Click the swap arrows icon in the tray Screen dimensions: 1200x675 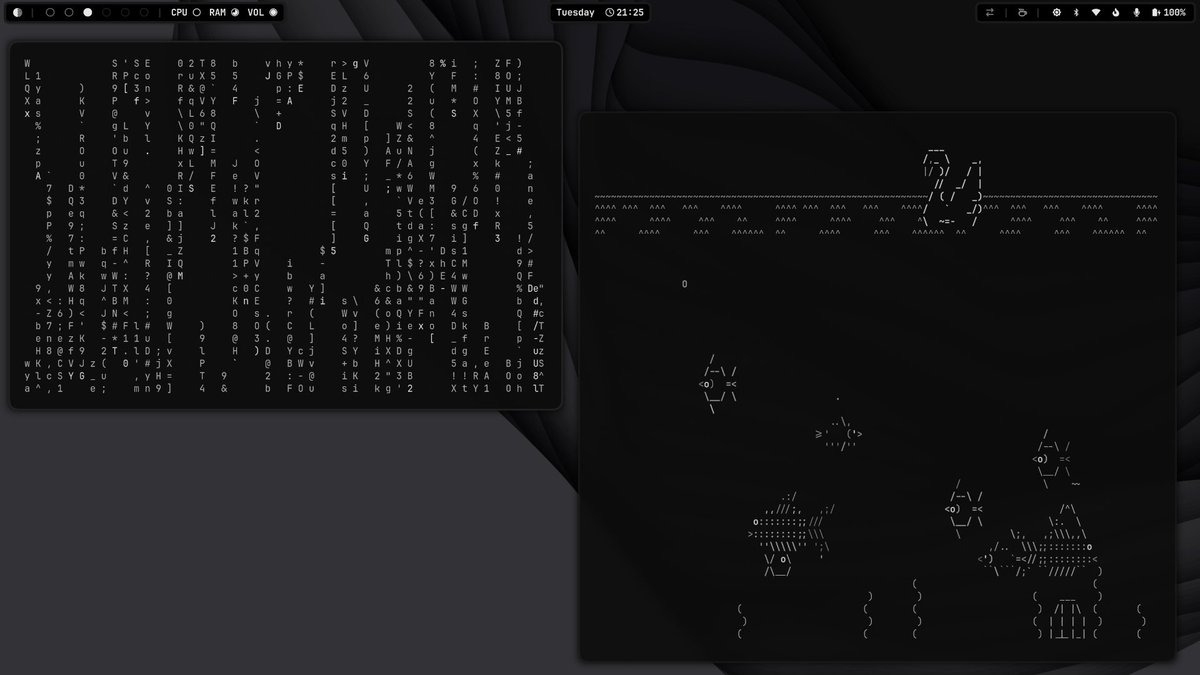tap(990, 12)
